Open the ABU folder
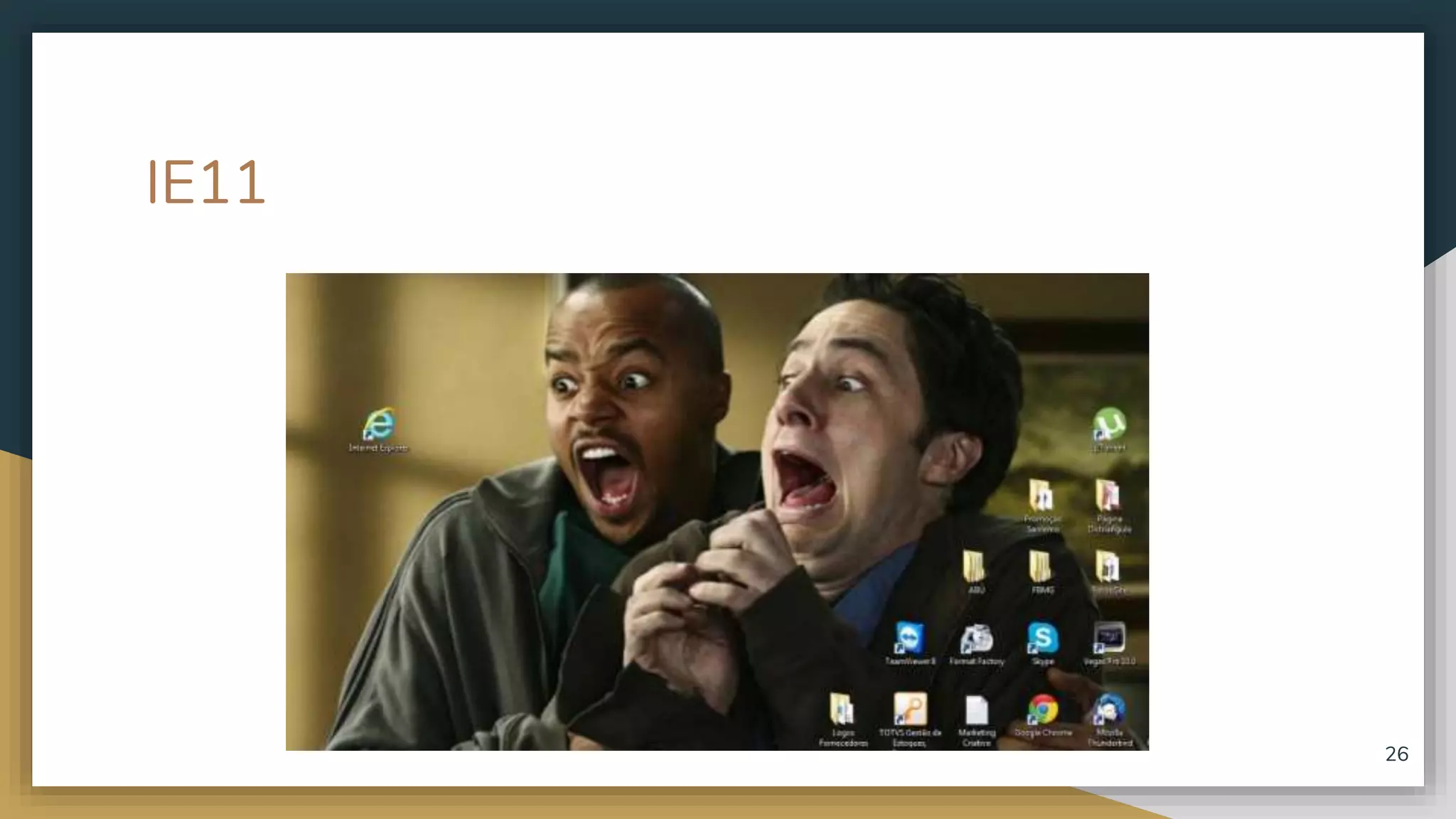This screenshot has height=819, width=1456. [x=975, y=567]
